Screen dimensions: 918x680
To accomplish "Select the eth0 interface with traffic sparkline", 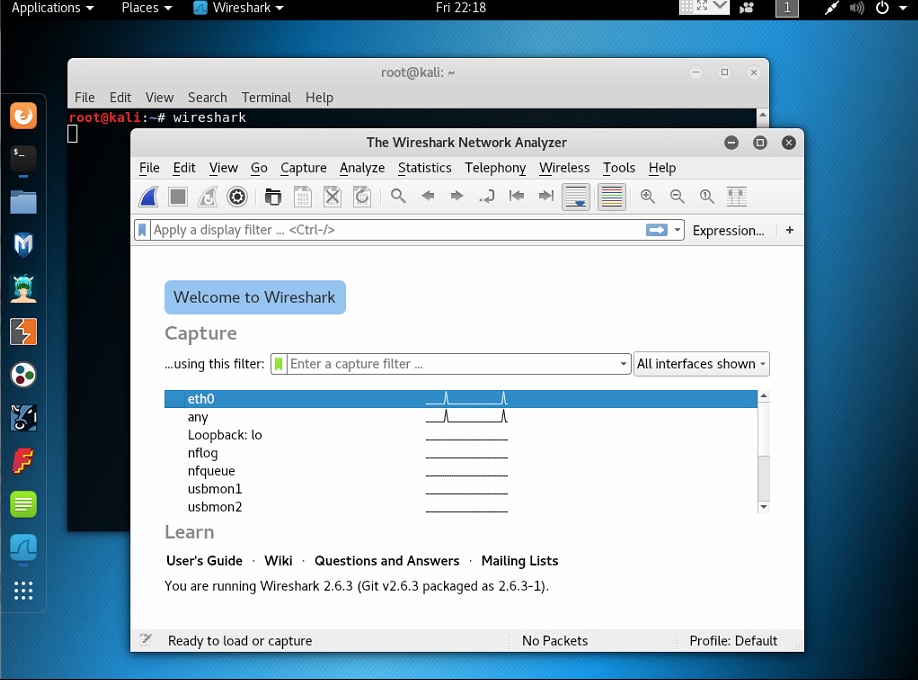I will 300,398.
